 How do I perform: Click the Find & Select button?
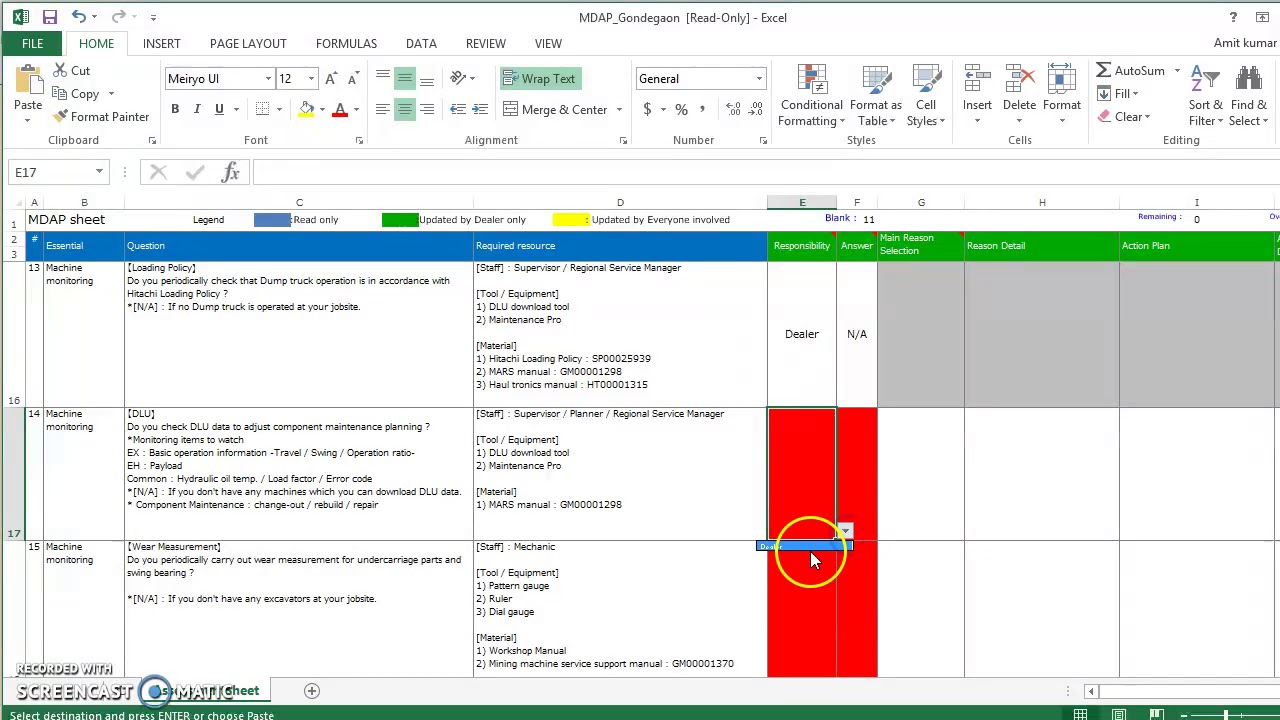(1249, 96)
